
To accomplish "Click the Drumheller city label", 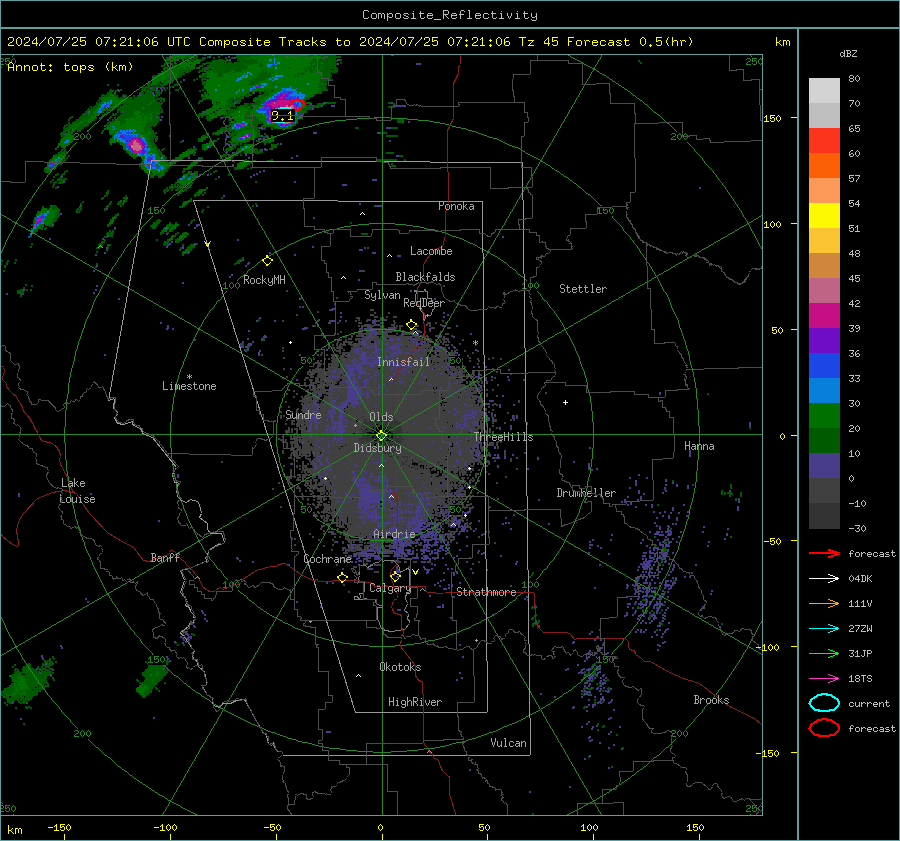I will pos(586,493).
